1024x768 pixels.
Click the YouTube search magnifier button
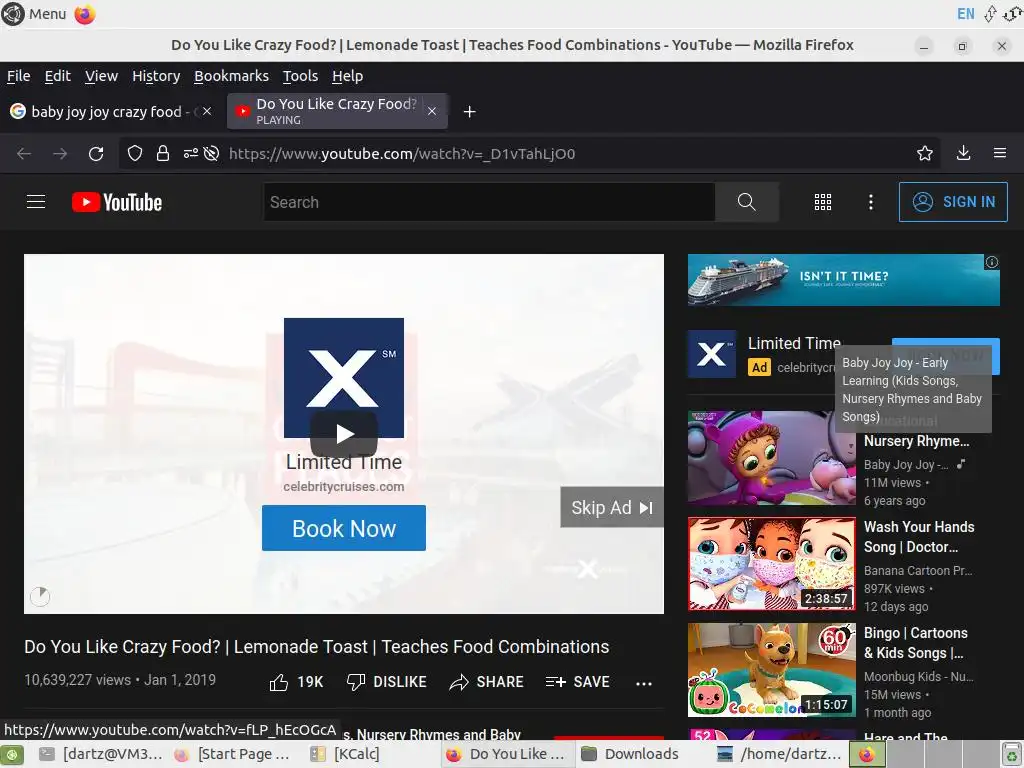click(x=746, y=202)
